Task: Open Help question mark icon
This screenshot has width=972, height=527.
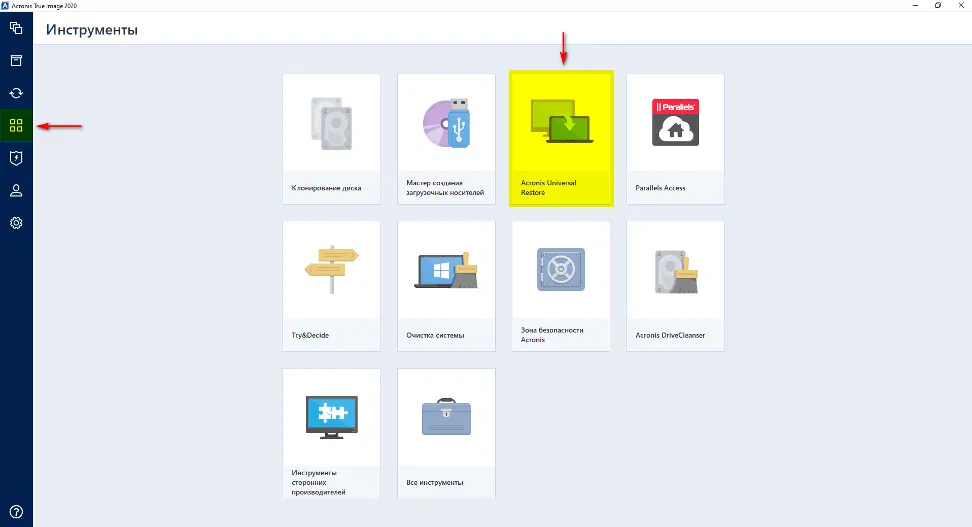Action: 16,512
